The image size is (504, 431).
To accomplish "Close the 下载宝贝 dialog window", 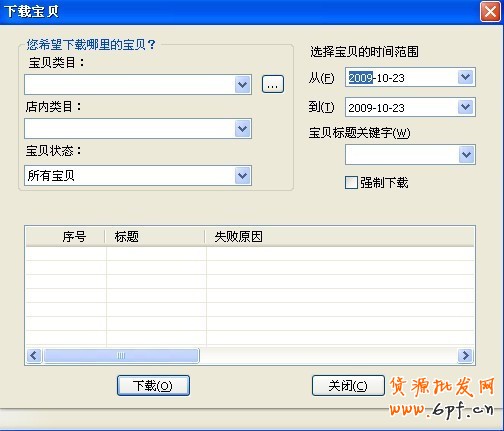I will pyautogui.click(x=490, y=12).
